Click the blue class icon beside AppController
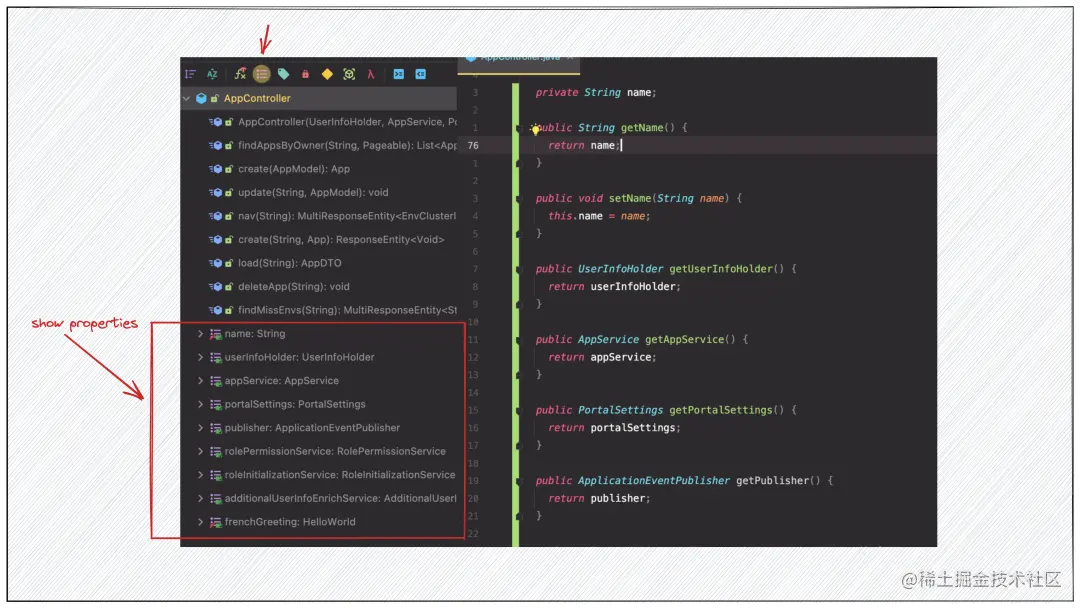Viewport: 1080px width, 608px height. pyautogui.click(x=201, y=98)
